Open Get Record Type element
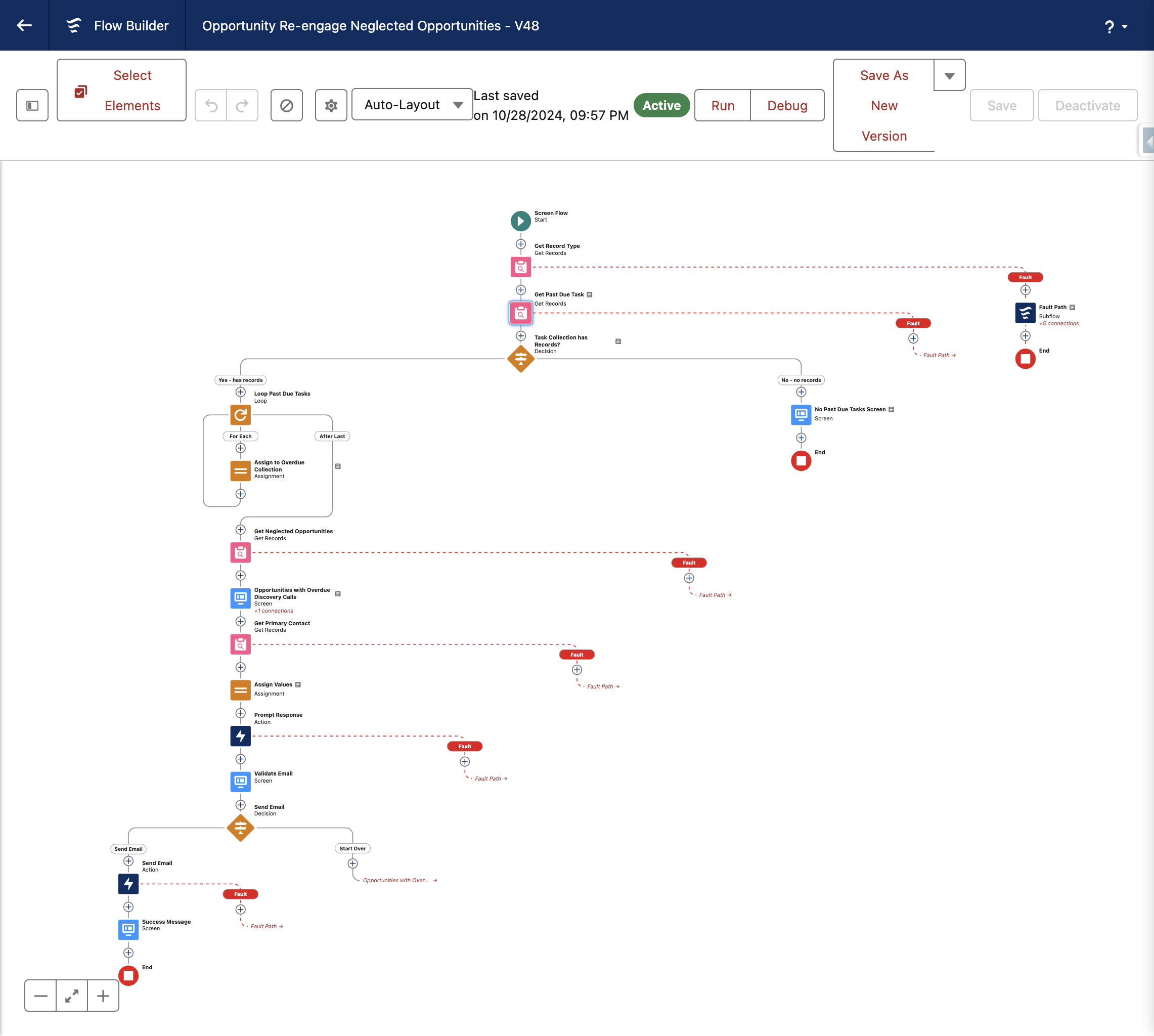The width and height of the screenshot is (1154, 1036). pos(521,267)
